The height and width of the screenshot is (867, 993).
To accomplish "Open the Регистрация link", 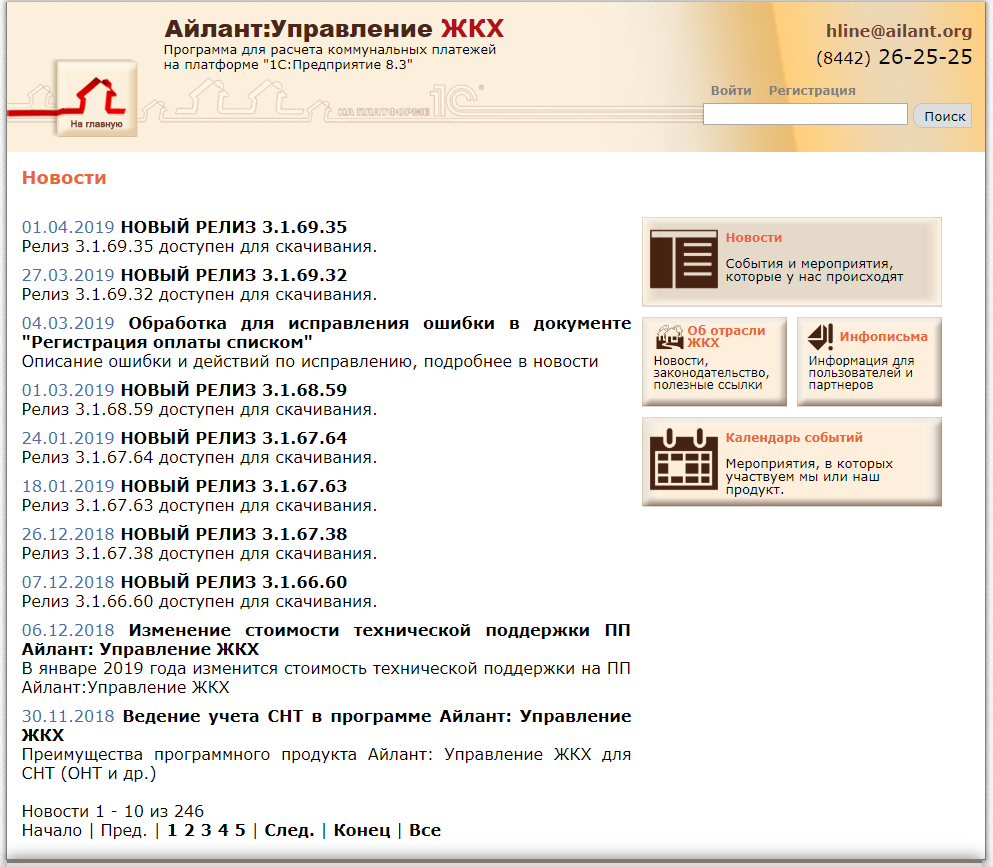I will point(812,91).
